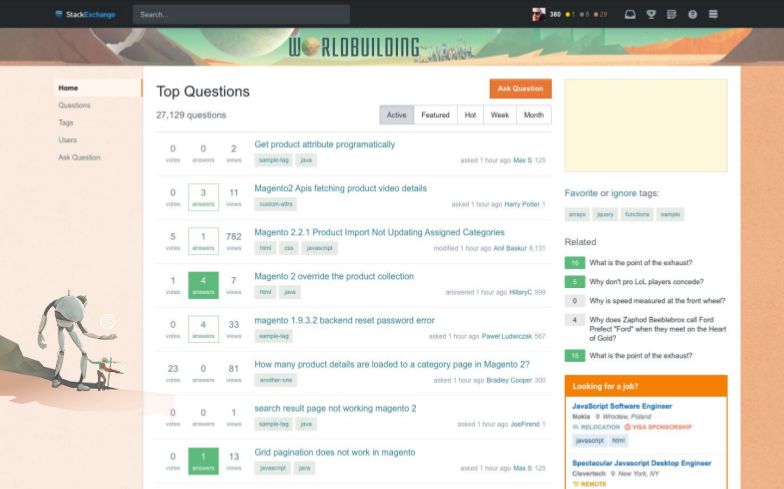Open user Anil Baskur profile link

point(510,248)
